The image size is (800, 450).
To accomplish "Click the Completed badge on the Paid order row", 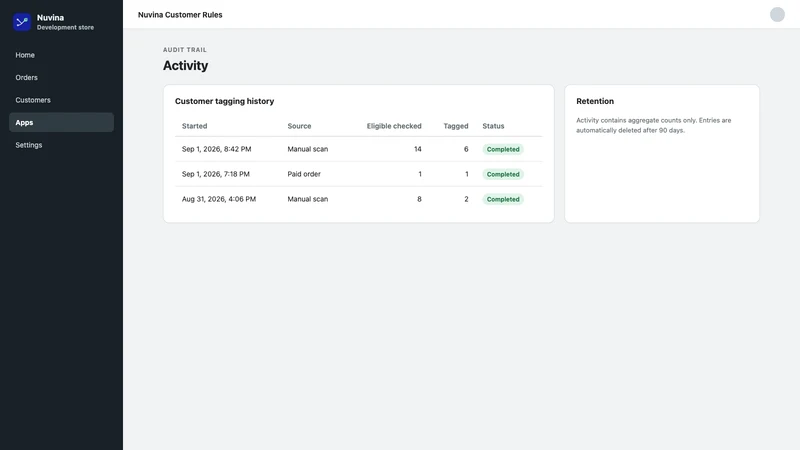I will coord(503,174).
